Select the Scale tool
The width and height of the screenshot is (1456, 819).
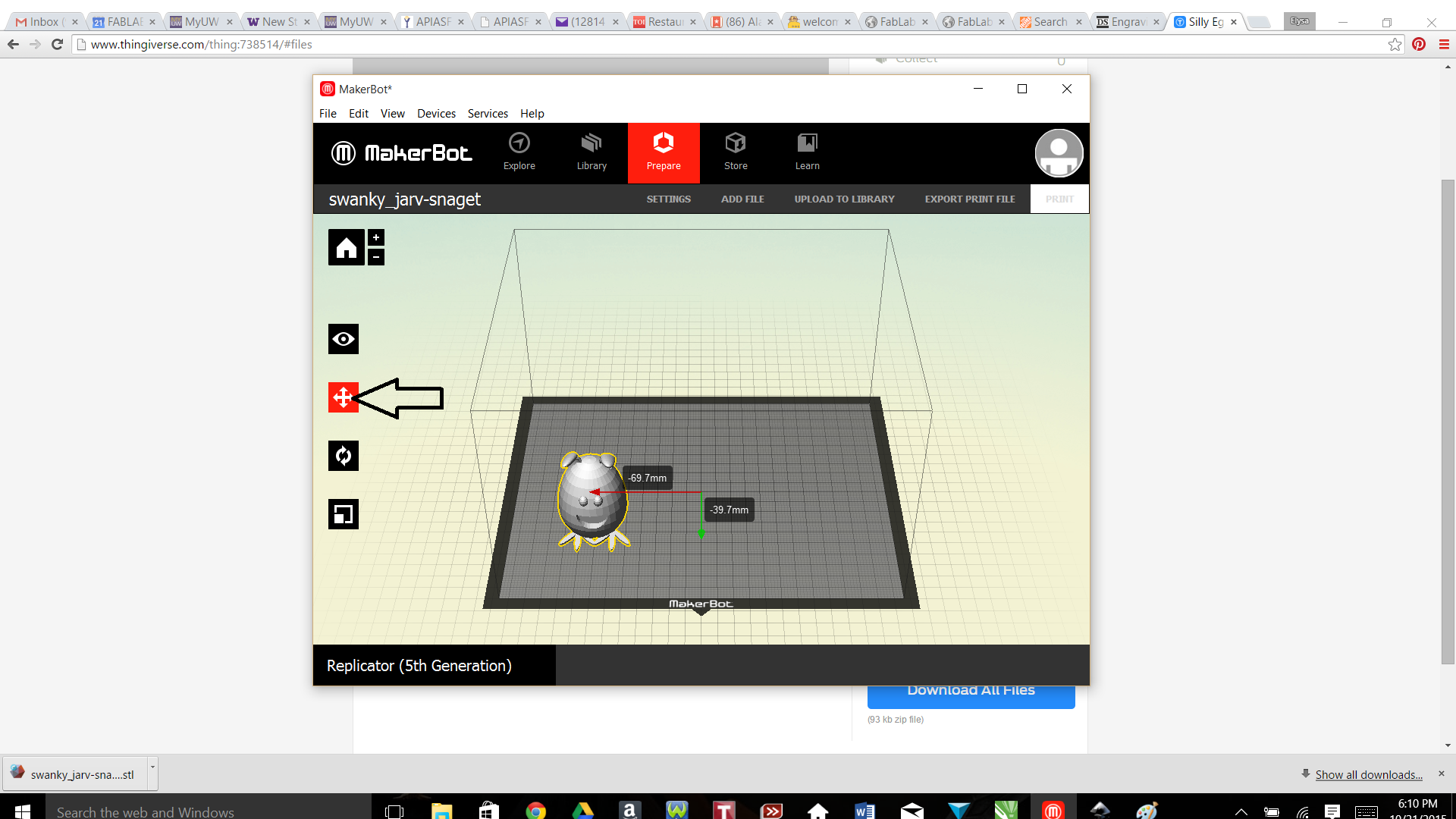coord(344,514)
